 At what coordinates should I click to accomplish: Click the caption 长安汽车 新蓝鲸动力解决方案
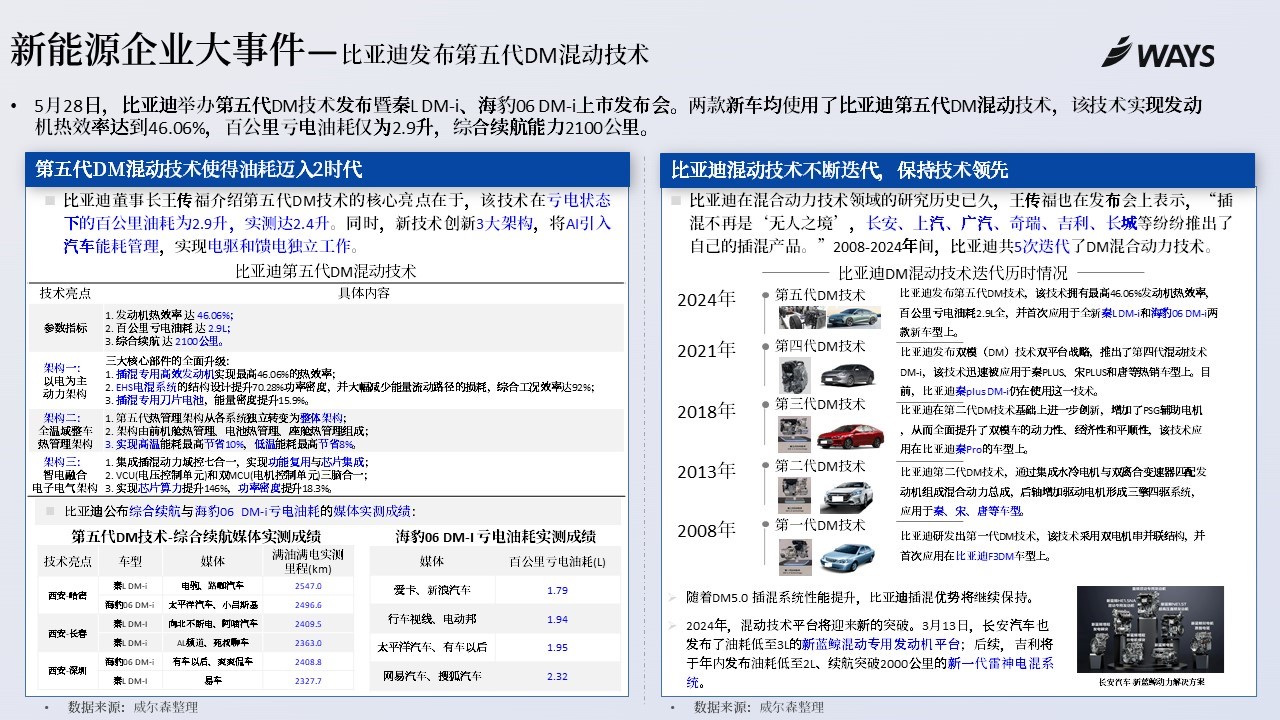tap(1151, 682)
